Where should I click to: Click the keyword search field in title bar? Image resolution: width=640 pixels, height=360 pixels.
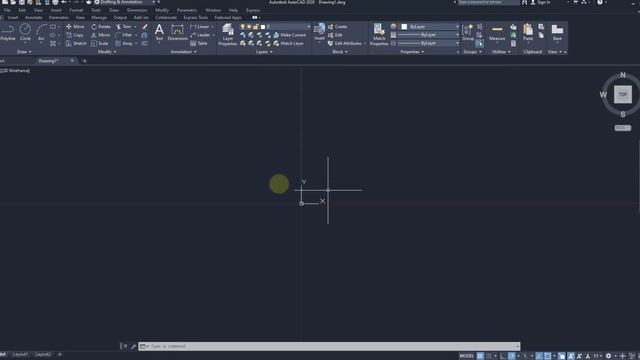point(488,2)
